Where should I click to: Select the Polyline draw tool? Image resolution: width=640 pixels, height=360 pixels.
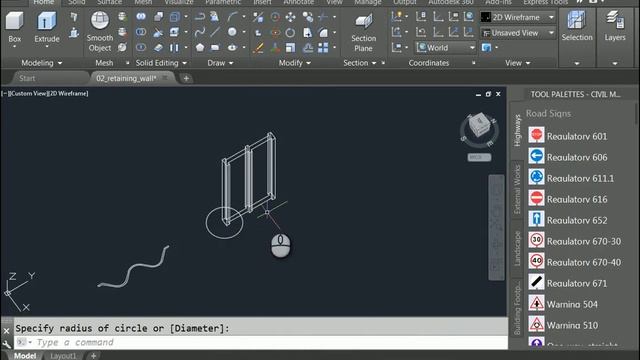[x=200, y=17]
